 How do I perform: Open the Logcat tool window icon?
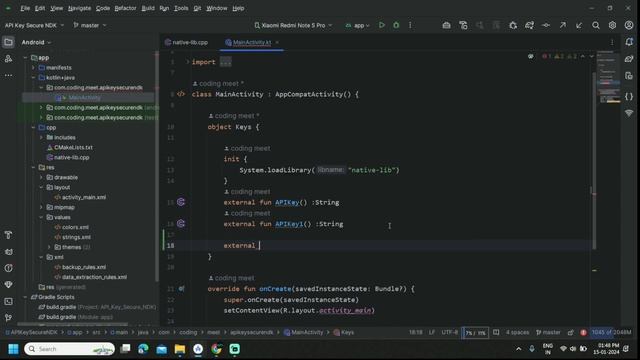pyautogui.click(x=8, y=251)
